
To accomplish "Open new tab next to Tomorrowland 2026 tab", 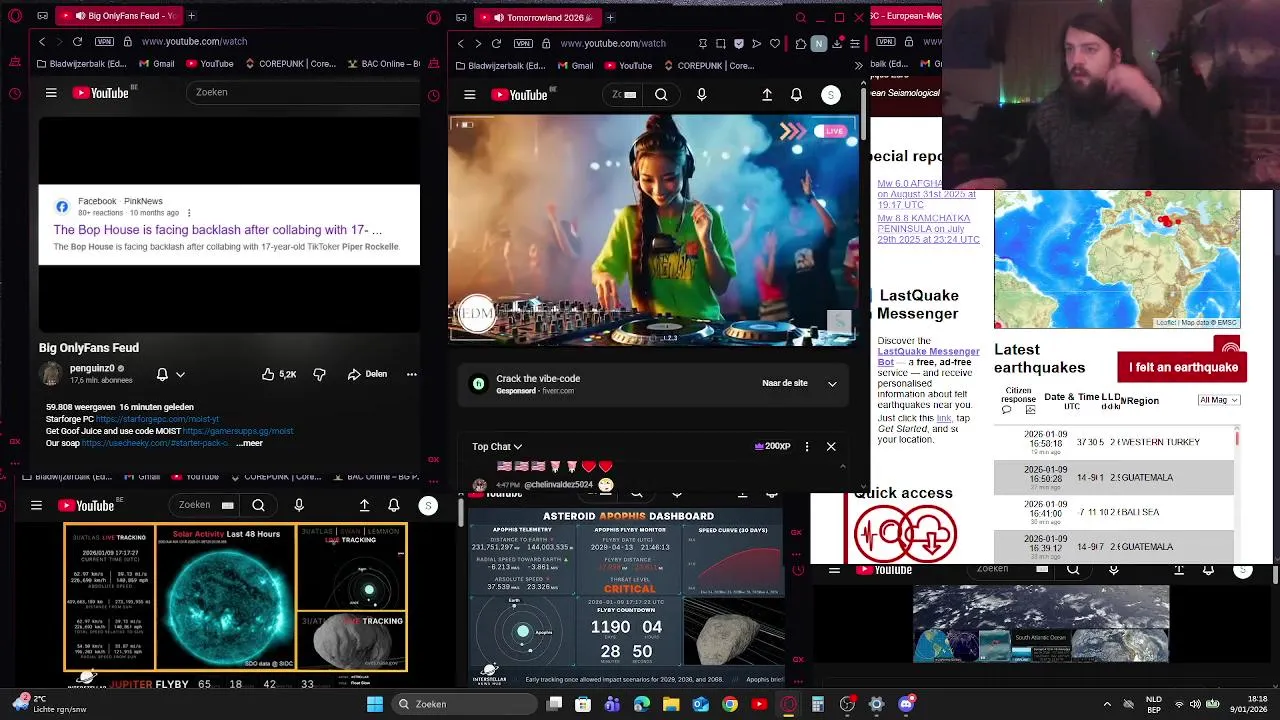I will pos(610,17).
